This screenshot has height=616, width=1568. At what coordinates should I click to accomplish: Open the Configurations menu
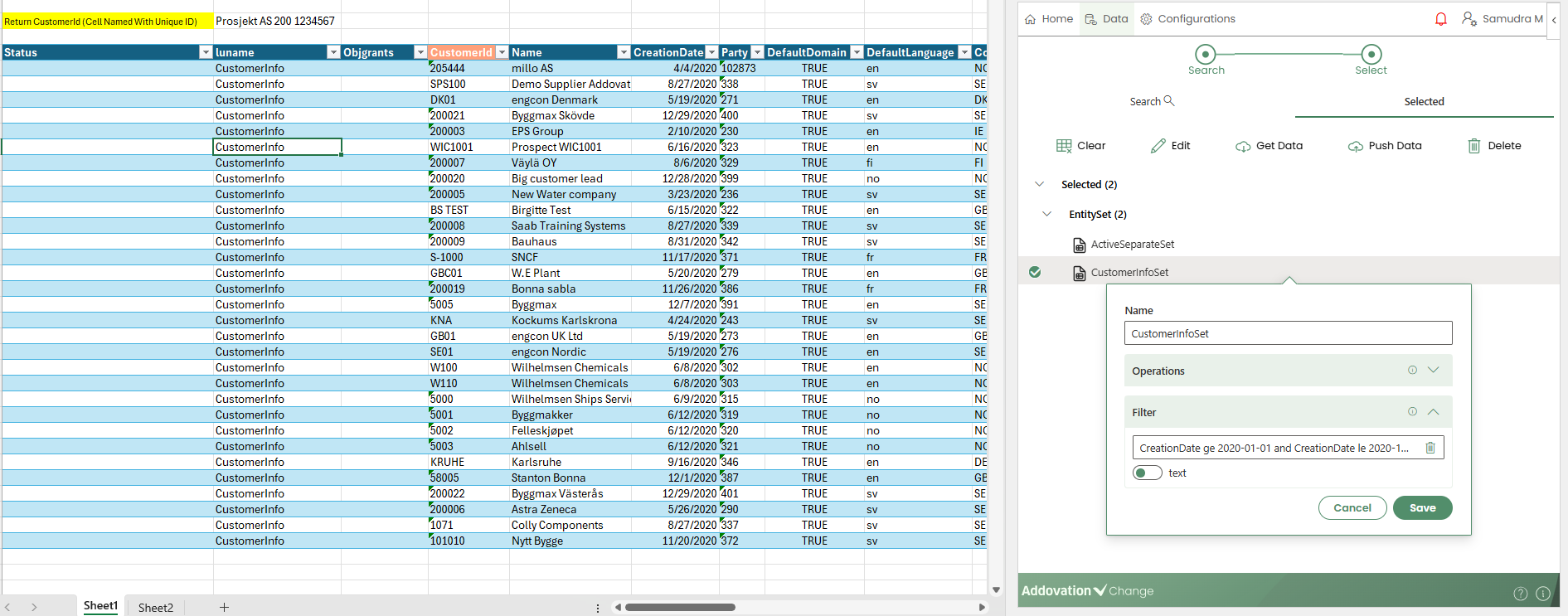tap(1187, 19)
